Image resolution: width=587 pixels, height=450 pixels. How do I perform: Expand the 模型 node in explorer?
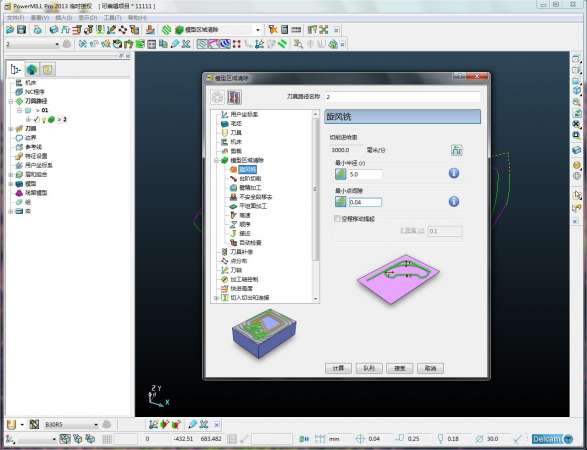tap(11, 184)
